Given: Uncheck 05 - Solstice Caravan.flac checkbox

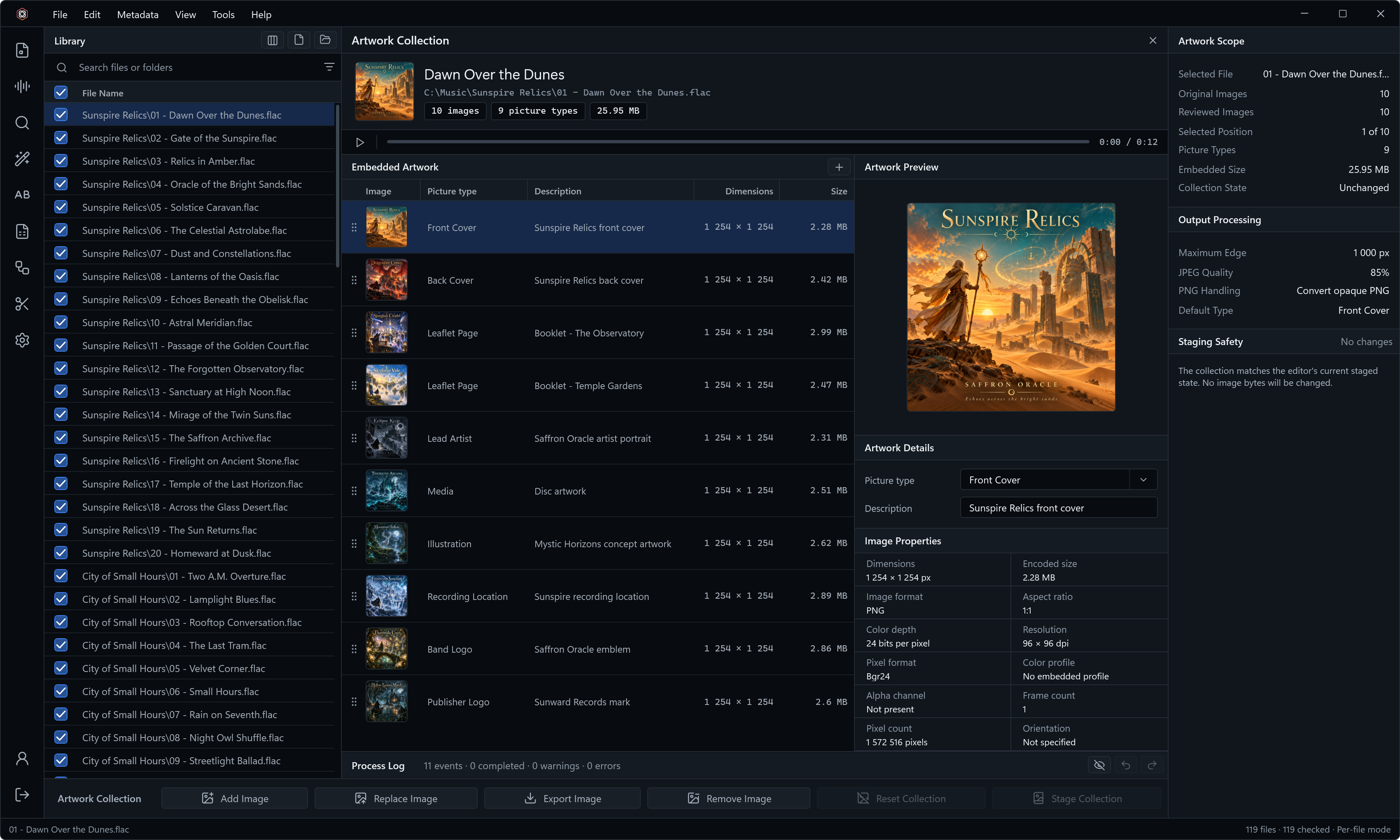Looking at the screenshot, I should (61, 207).
